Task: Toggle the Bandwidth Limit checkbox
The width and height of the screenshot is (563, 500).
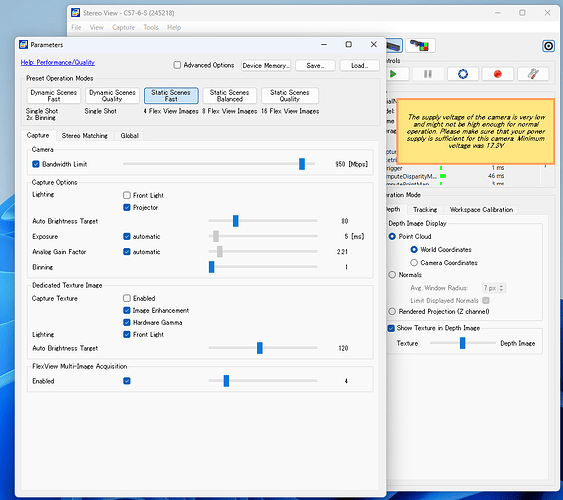Action: (36, 164)
